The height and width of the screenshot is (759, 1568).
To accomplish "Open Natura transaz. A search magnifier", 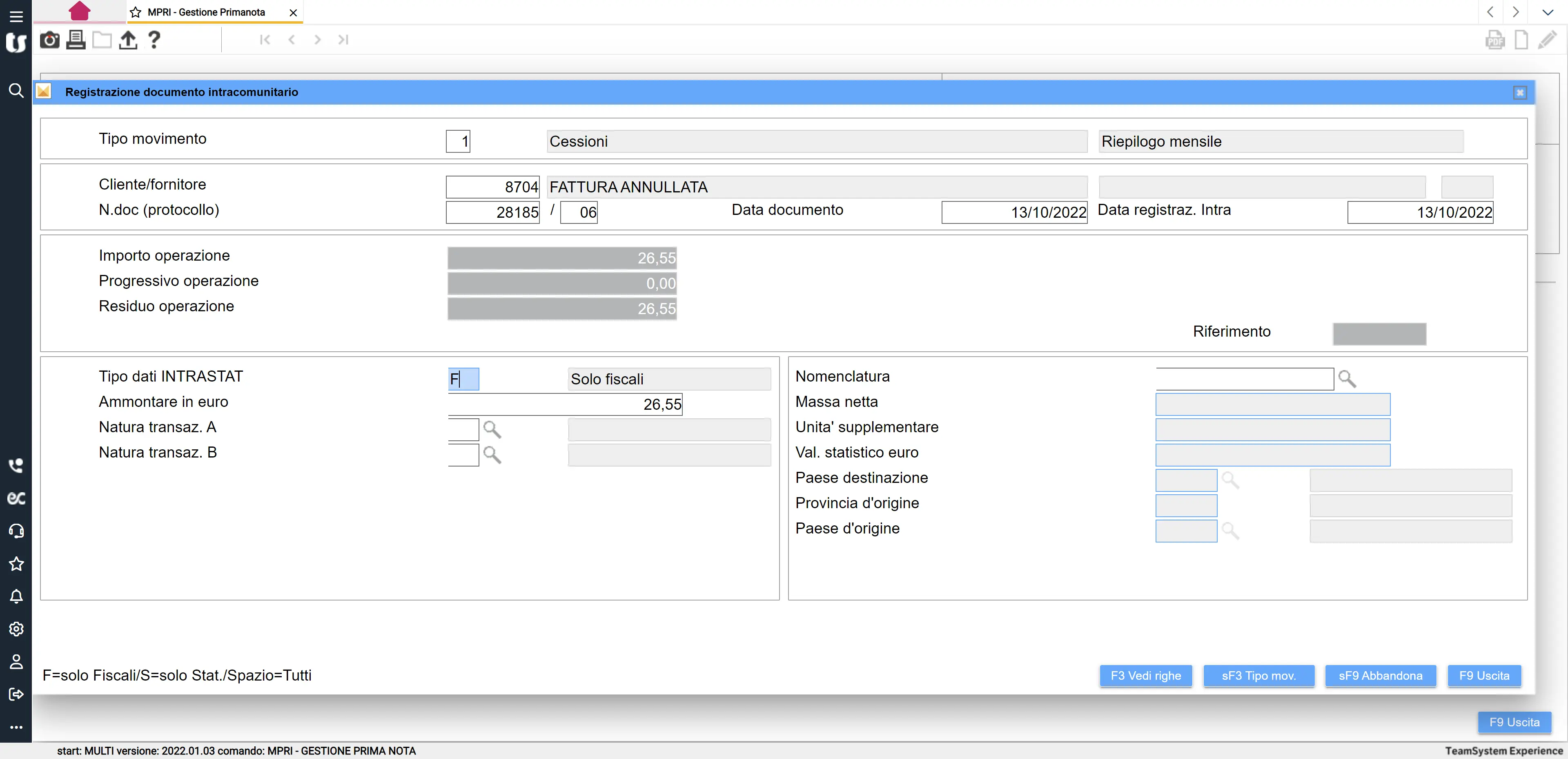I will pos(492,429).
